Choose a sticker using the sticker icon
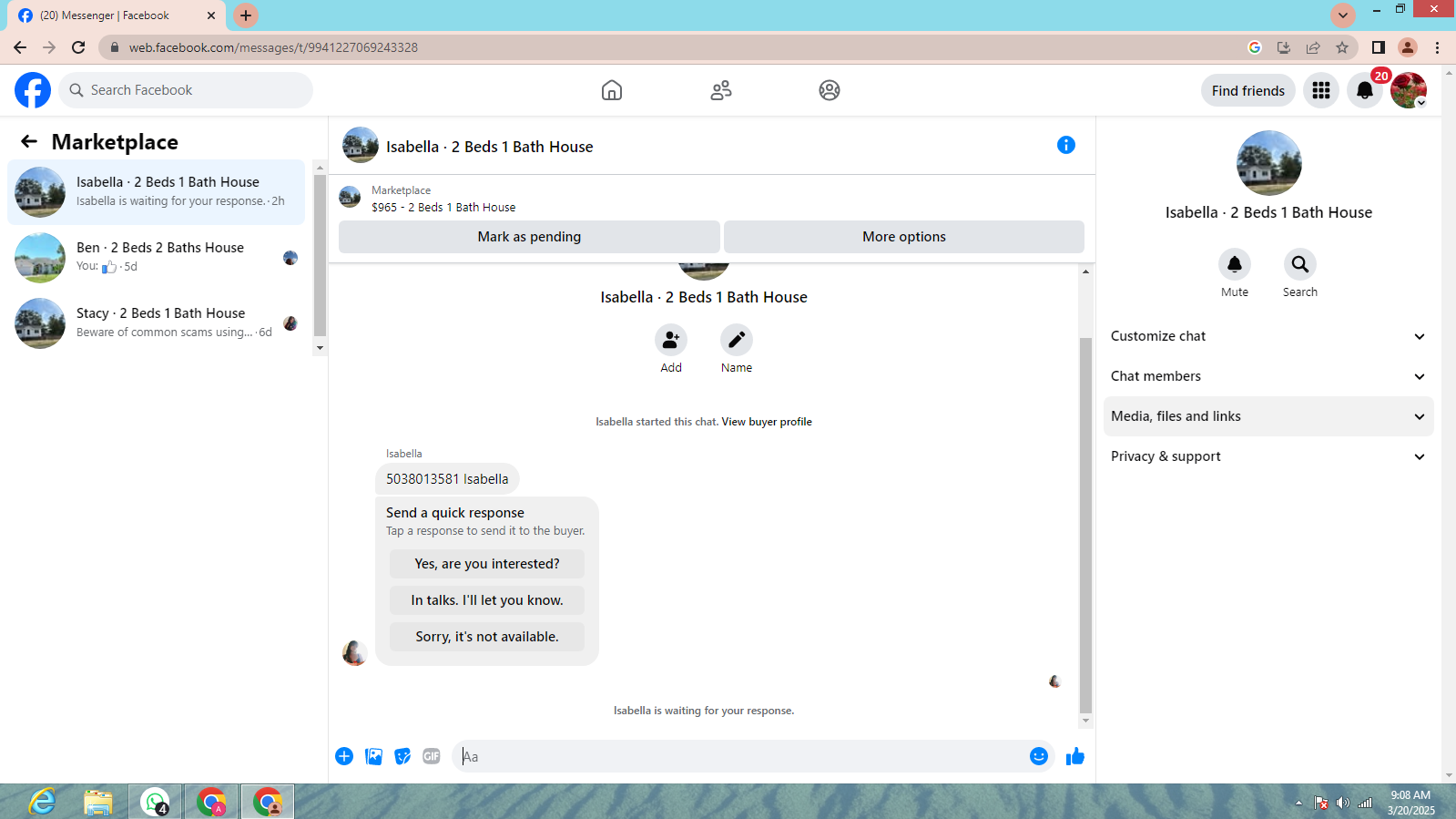The width and height of the screenshot is (1456, 819). tap(402, 756)
